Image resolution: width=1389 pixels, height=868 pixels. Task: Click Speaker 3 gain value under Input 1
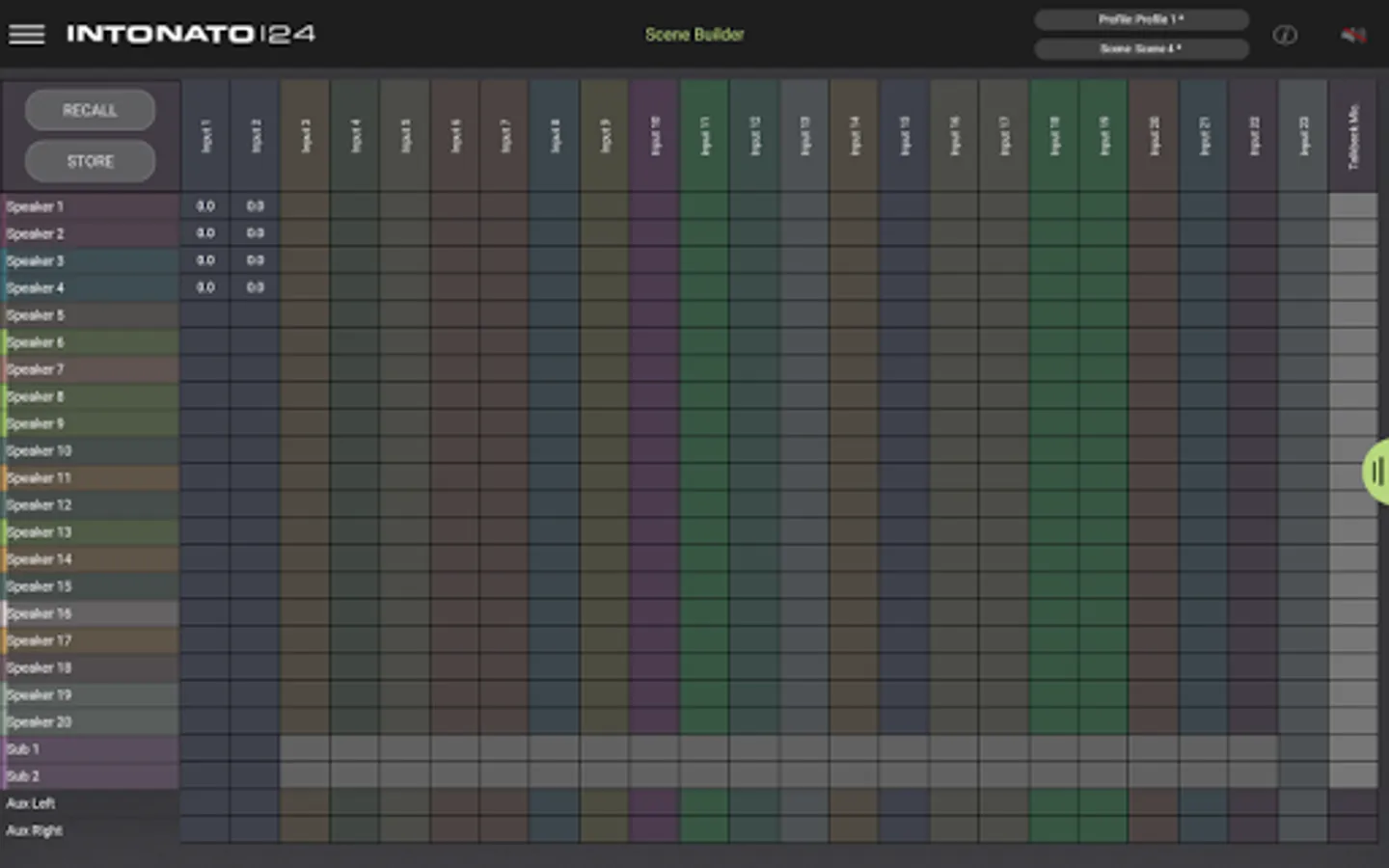point(205,260)
